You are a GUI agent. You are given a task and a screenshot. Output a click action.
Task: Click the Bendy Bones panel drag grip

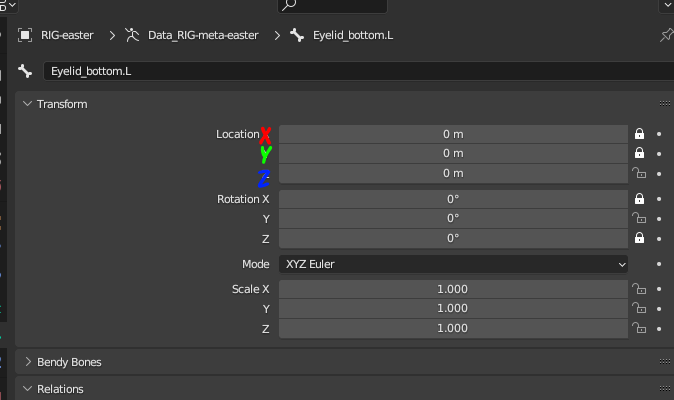pos(665,362)
